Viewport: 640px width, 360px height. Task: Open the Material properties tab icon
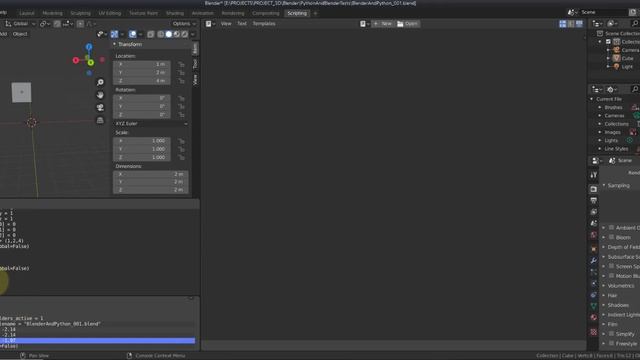point(593,318)
